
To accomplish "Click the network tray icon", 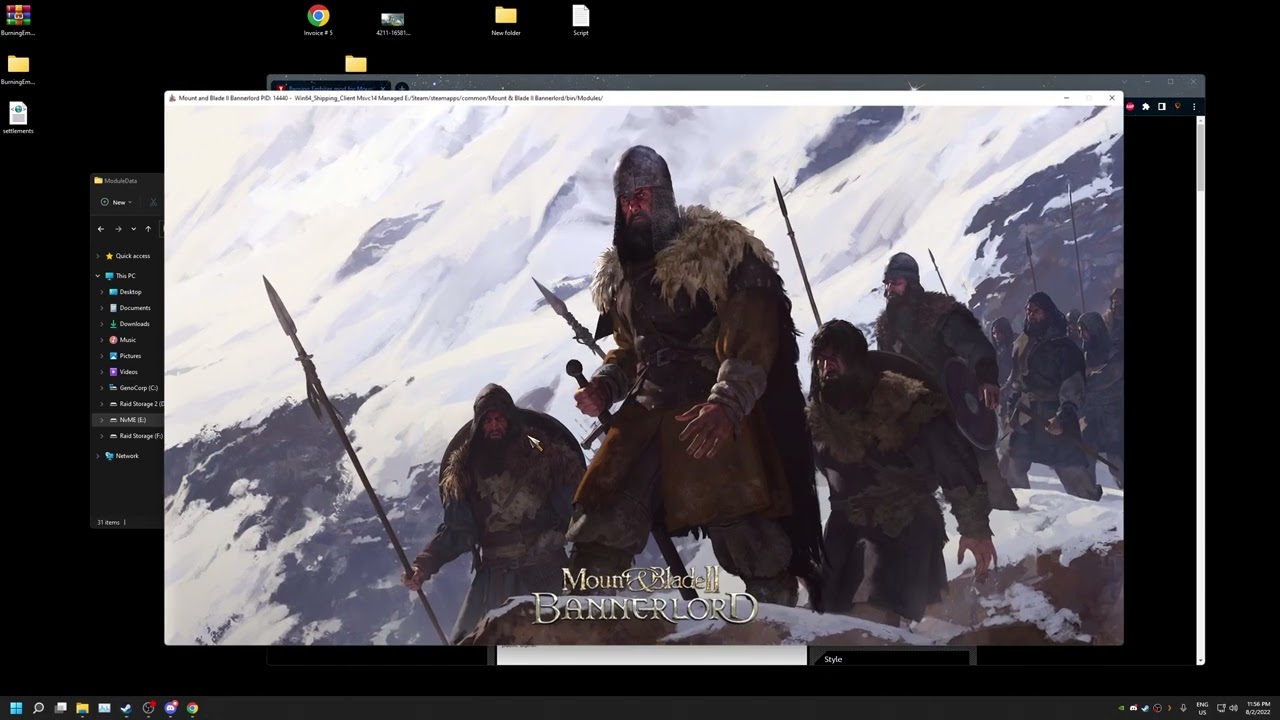I will click(x=1221, y=708).
